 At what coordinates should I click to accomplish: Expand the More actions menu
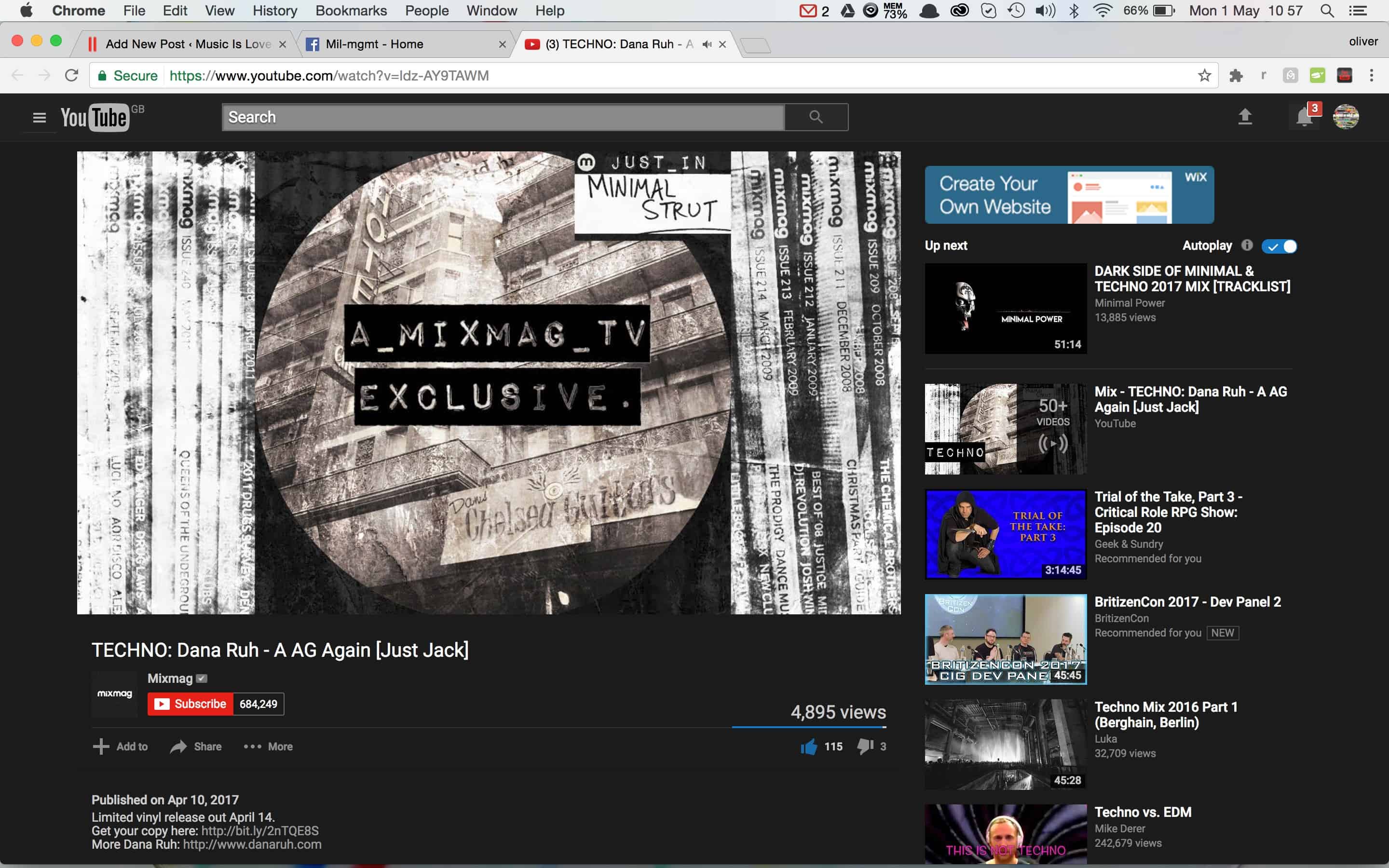point(268,746)
